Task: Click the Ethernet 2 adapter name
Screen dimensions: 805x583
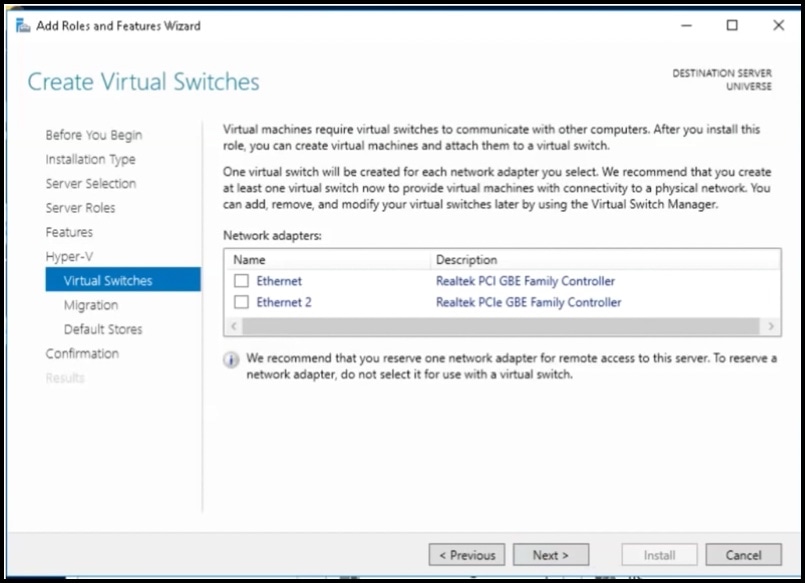Action: [x=283, y=303]
